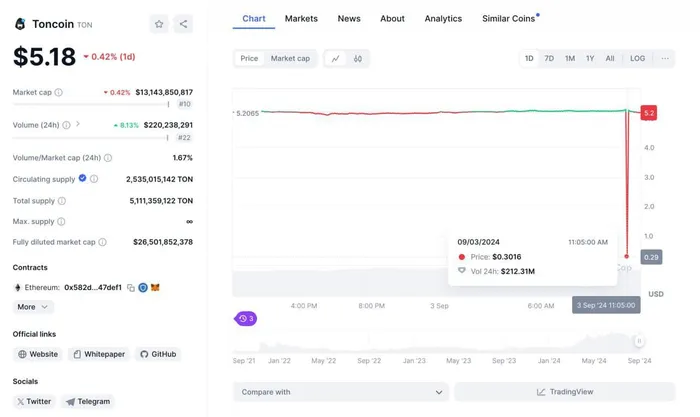Open the Twitter social link

click(34, 401)
